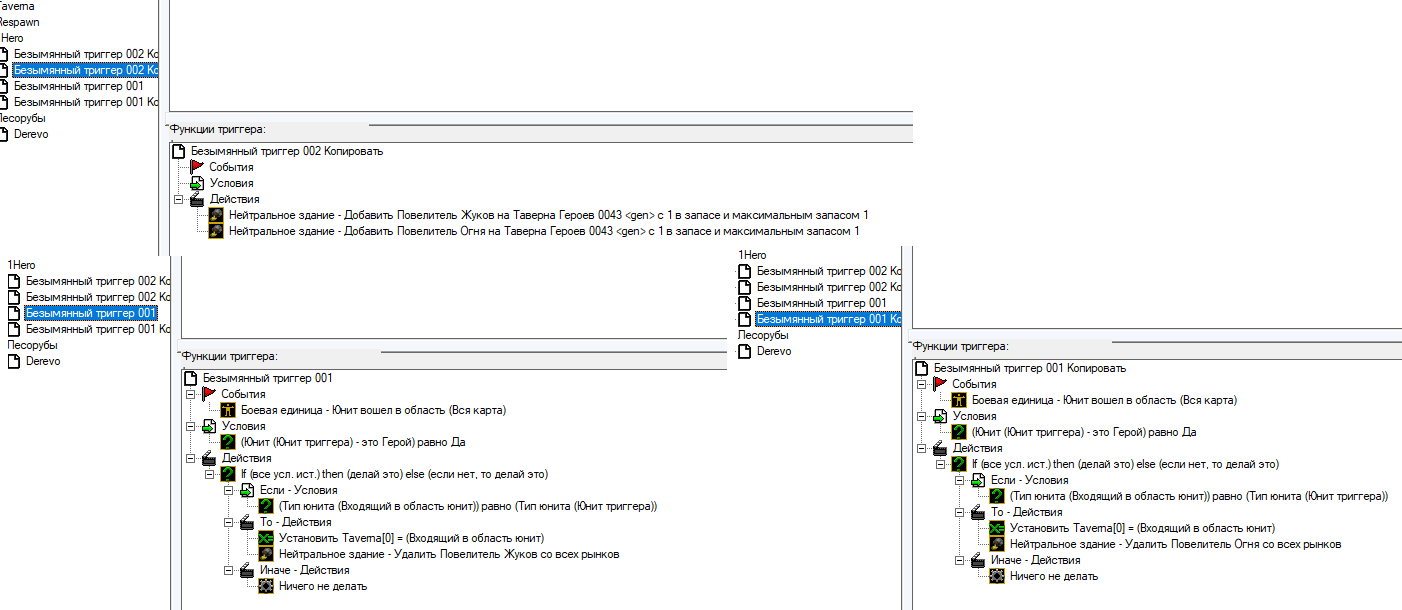Click If-then-else icon above Удалить Повелитель Жуков

(x=228, y=474)
